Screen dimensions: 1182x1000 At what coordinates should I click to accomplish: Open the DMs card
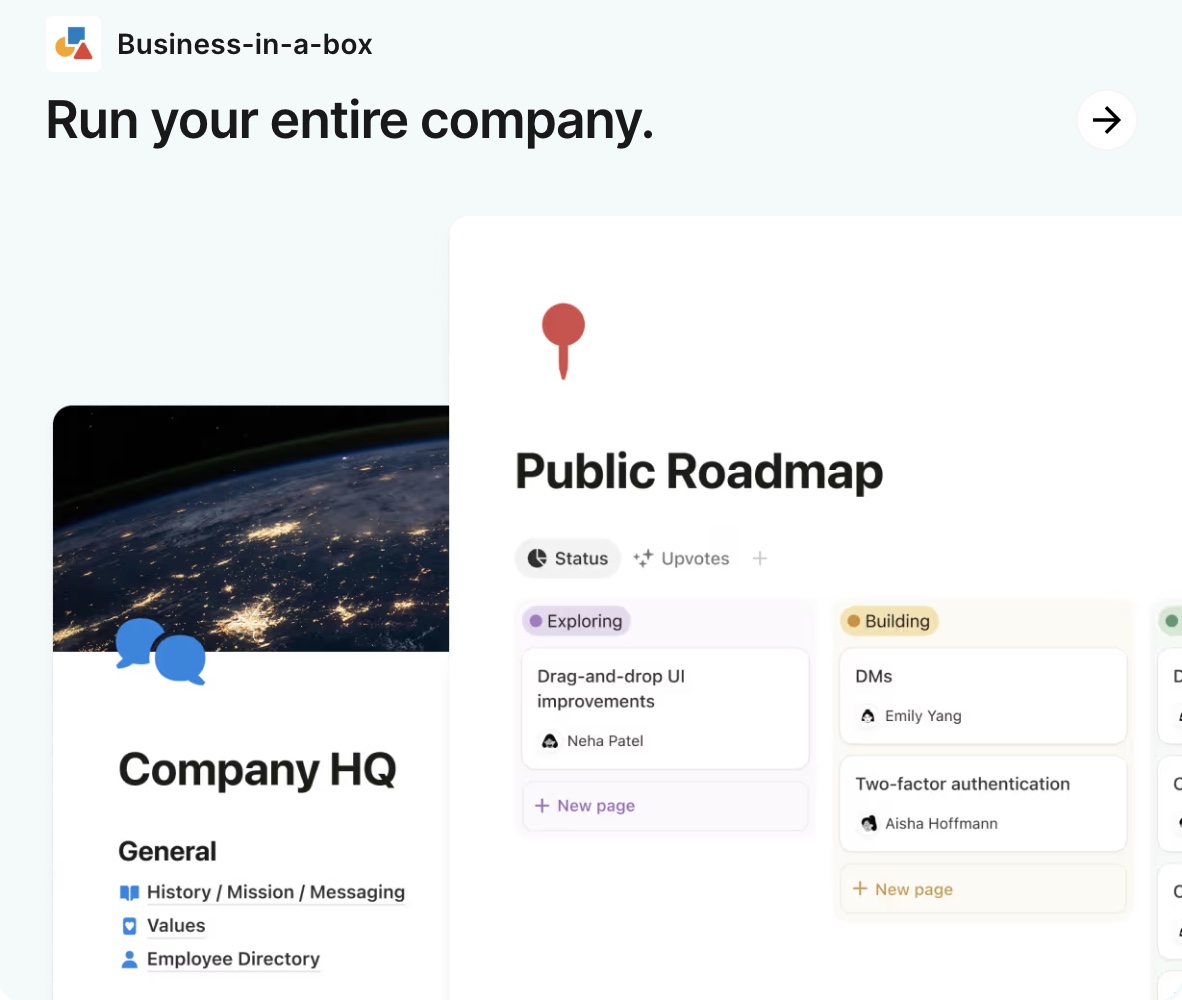(983, 696)
